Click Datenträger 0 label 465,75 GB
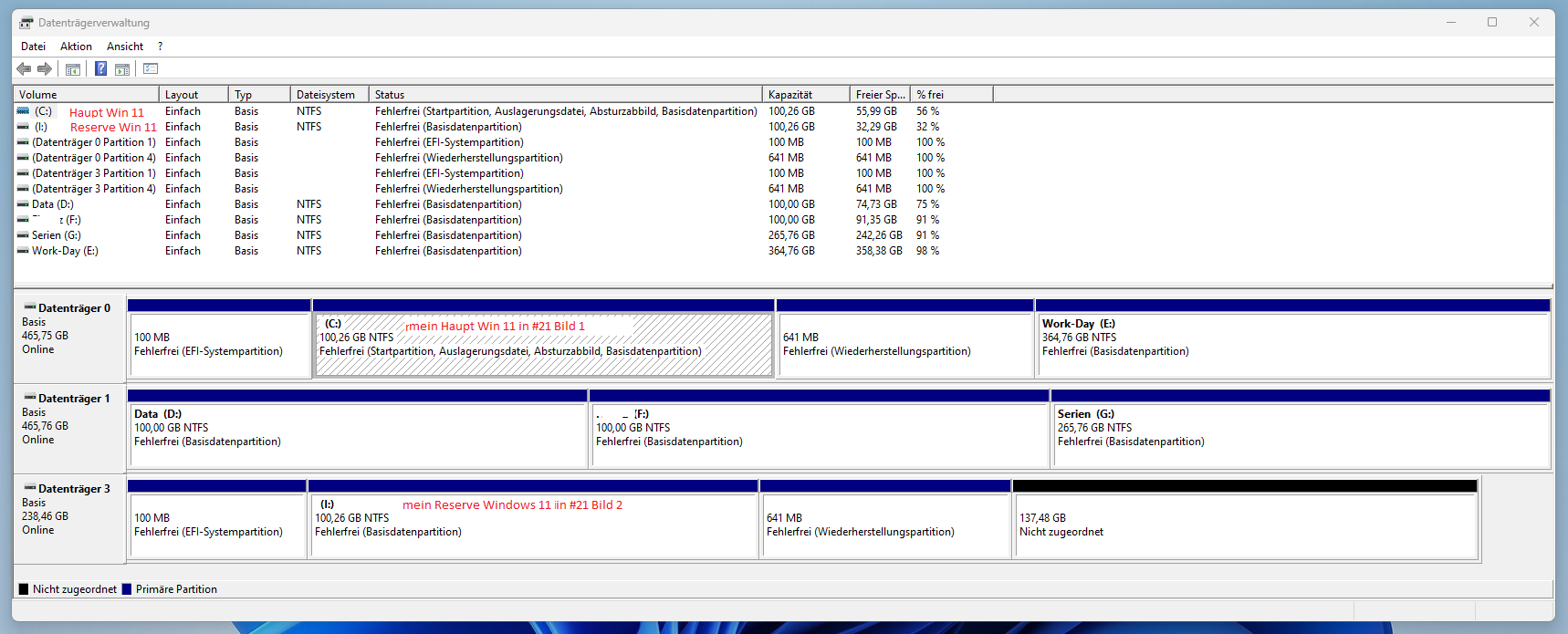This screenshot has height=634, width=1568. pyautogui.click(x=45, y=335)
